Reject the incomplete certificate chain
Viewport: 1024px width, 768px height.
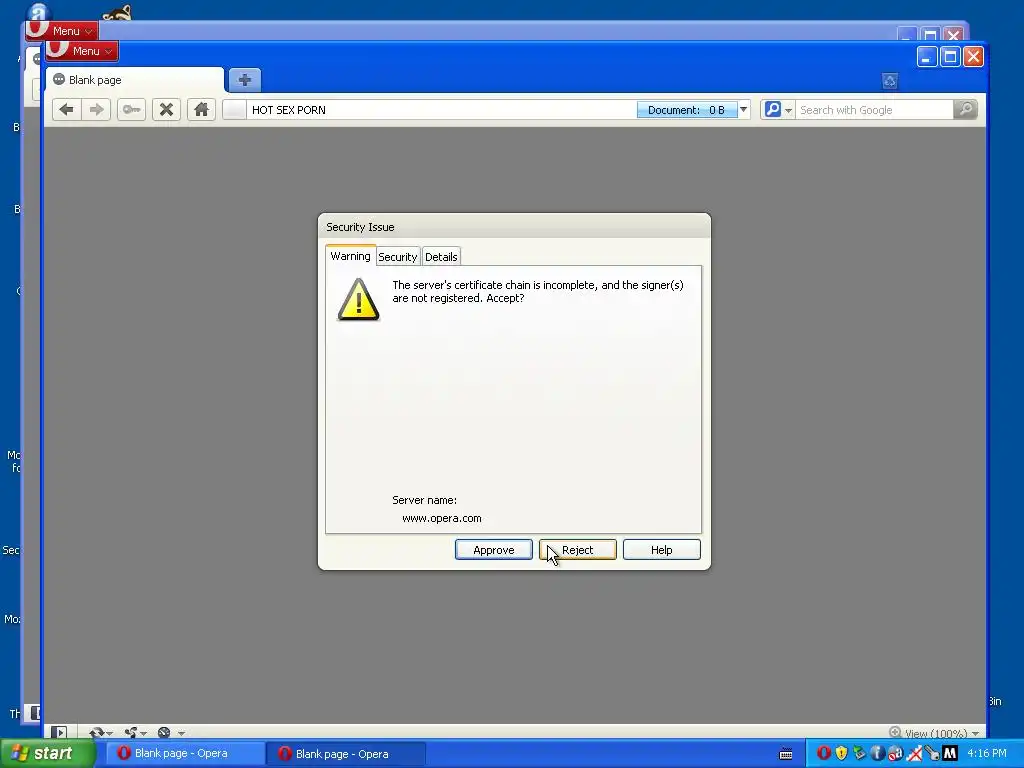click(577, 550)
